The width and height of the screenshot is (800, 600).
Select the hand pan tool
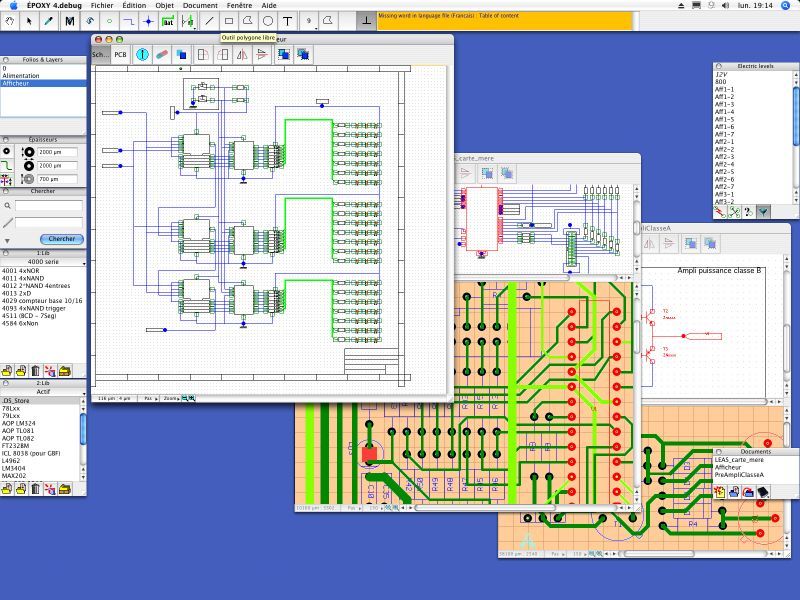pos(10,21)
